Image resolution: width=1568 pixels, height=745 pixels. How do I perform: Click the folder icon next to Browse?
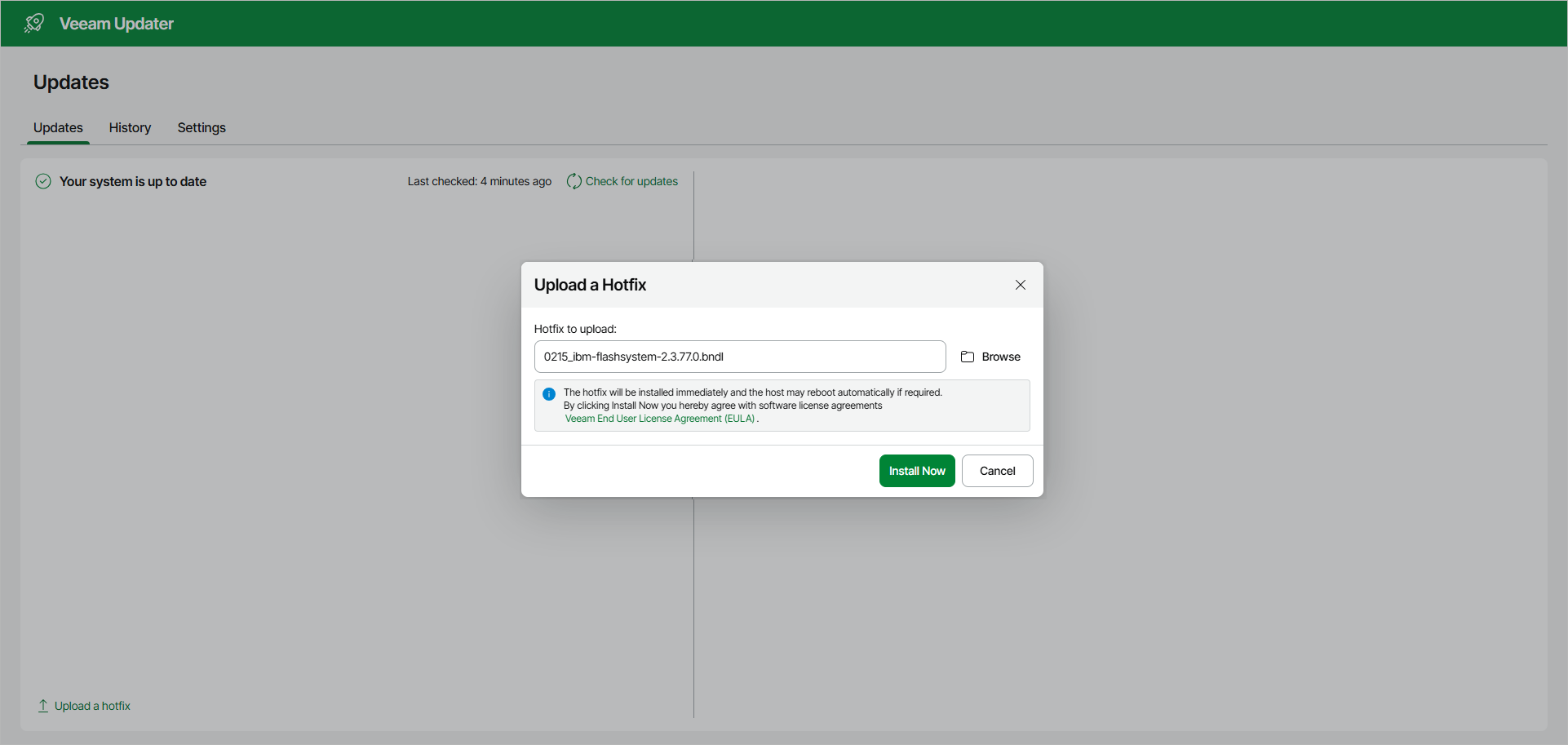(x=968, y=357)
